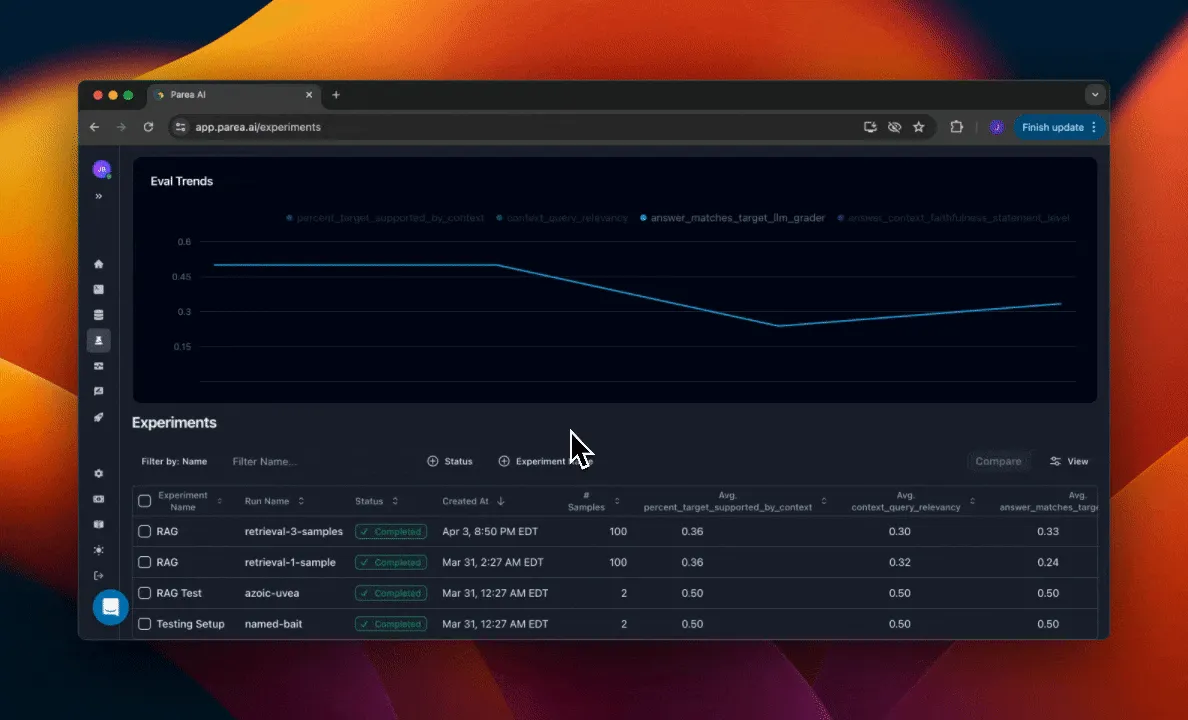
Task: Sort by Avg. context_query_relevancy column
Action: (913, 501)
